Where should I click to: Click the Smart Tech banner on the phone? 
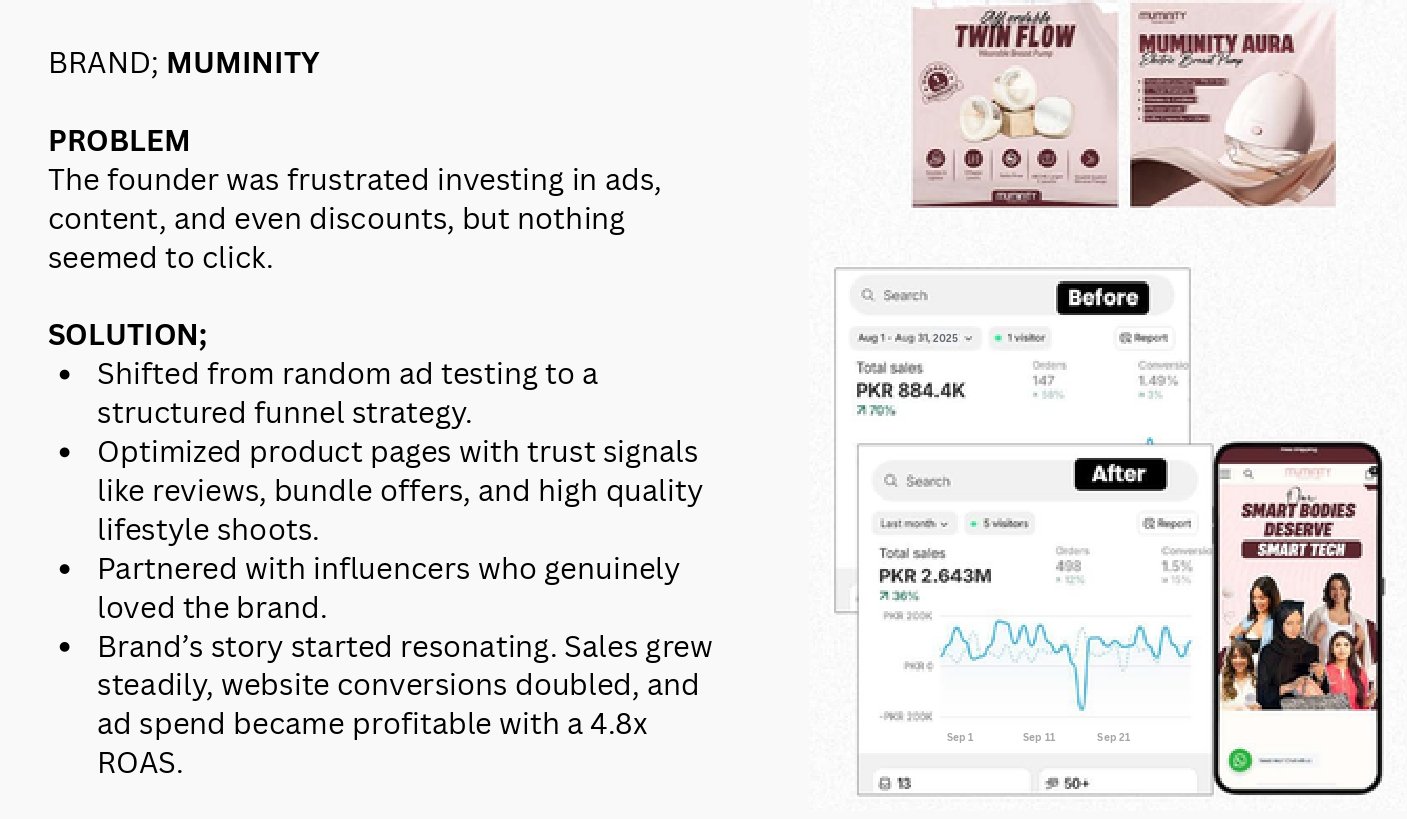click(1300, 549)
